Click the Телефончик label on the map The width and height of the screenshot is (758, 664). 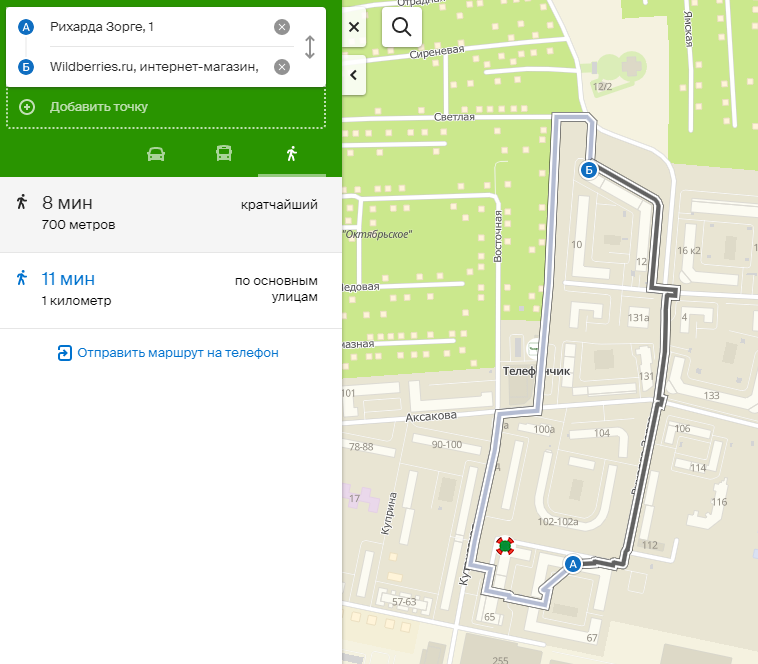pos(535,371)
